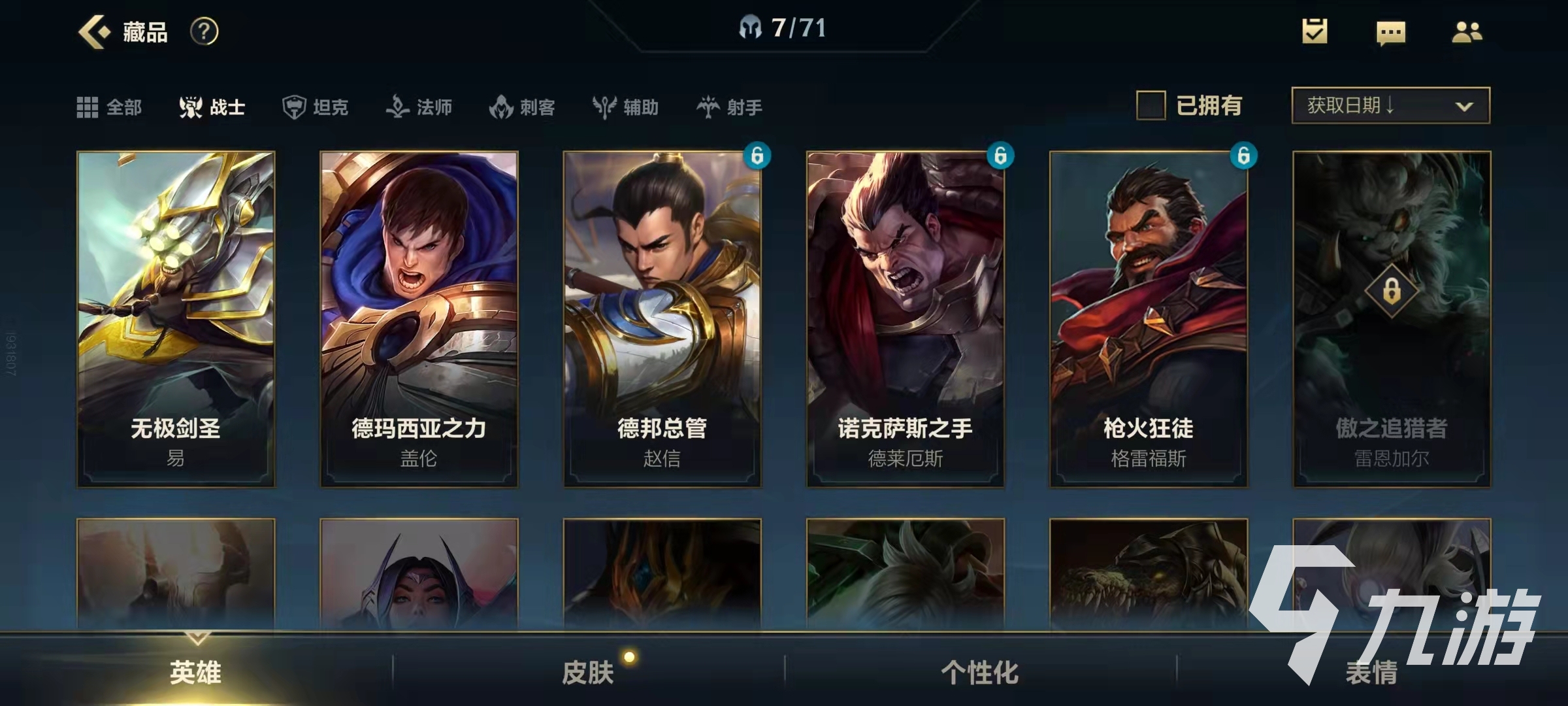Open the friends list icon
This screenshot has height=706, width=1568.
tap(1467, 31)
